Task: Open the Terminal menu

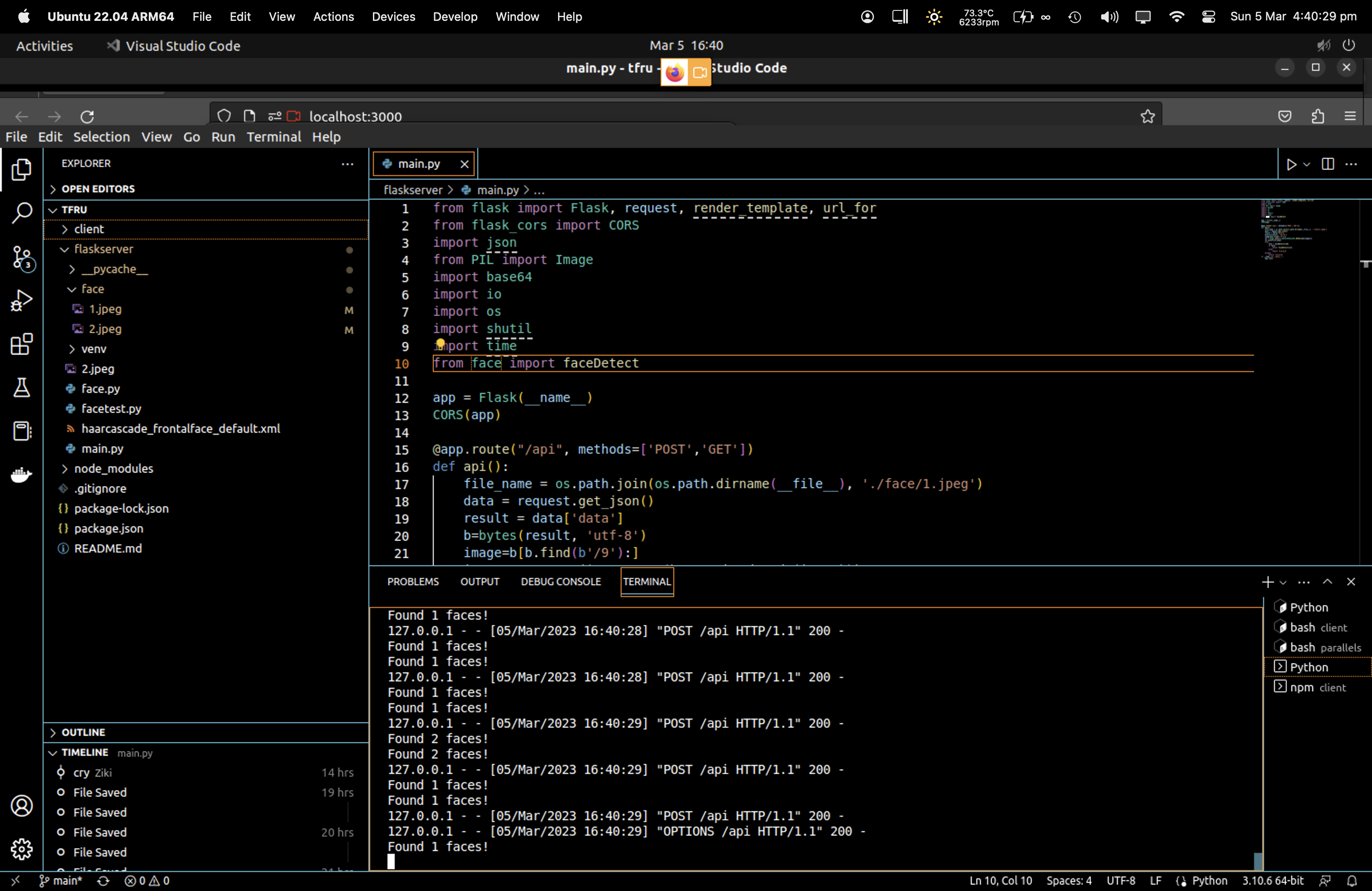Action: [274, 137]
